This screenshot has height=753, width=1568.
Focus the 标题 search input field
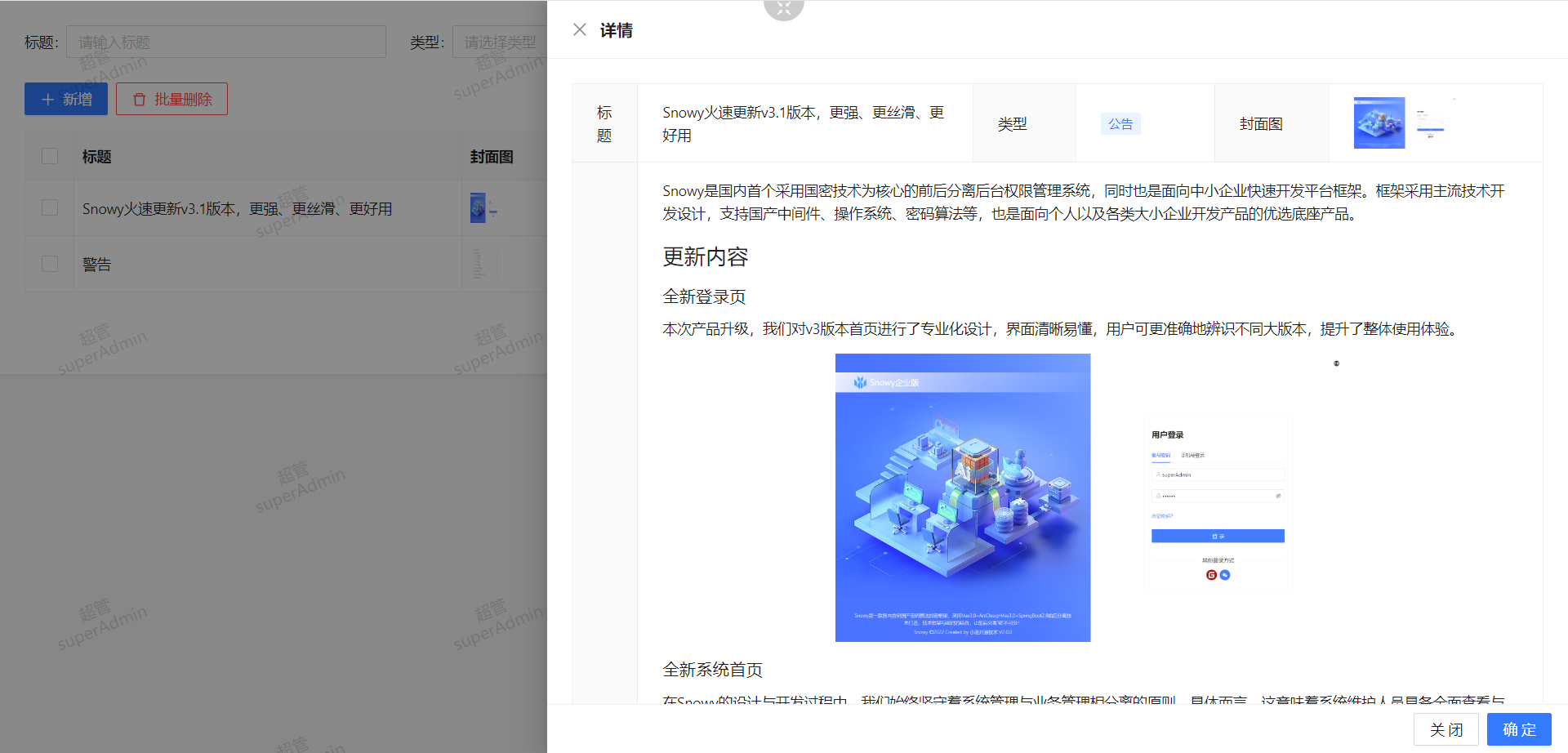click(x=226, y=42)
